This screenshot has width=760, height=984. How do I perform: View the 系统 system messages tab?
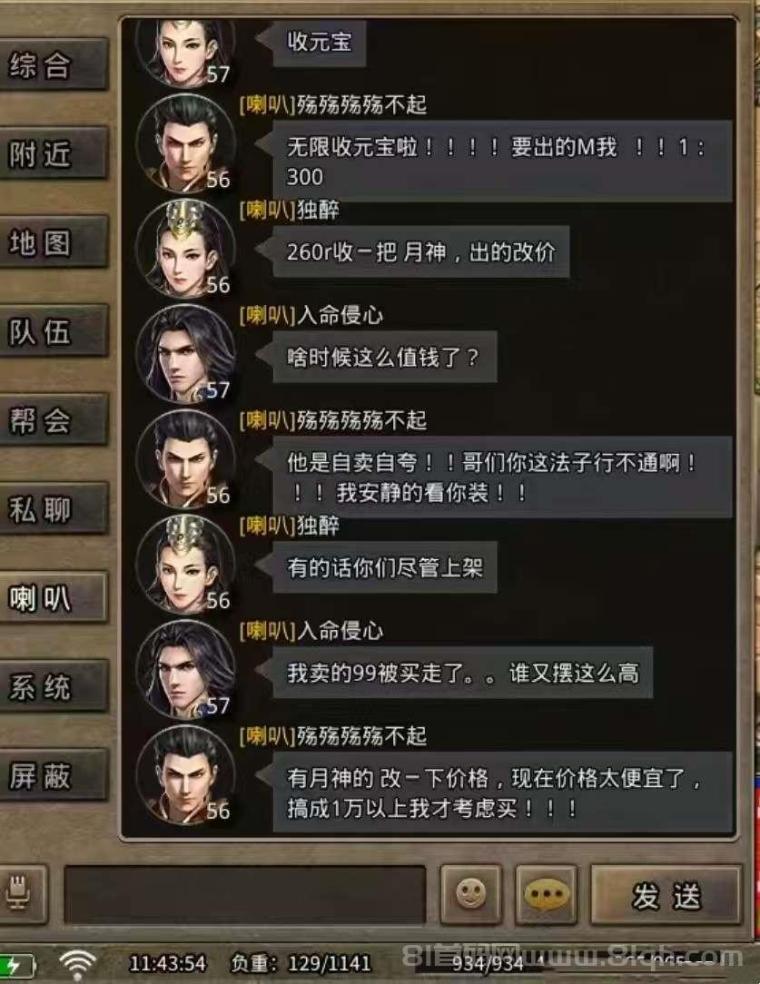click(53, 687)
